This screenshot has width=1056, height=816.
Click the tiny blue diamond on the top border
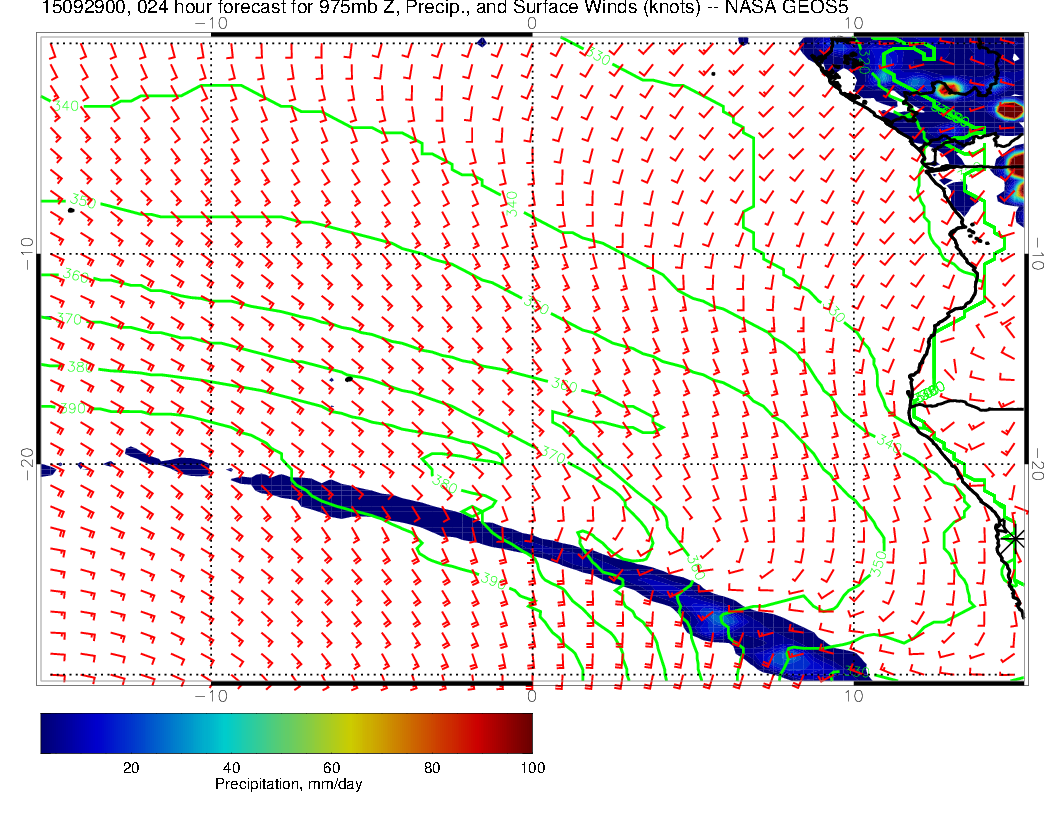[x=481, y=42]
